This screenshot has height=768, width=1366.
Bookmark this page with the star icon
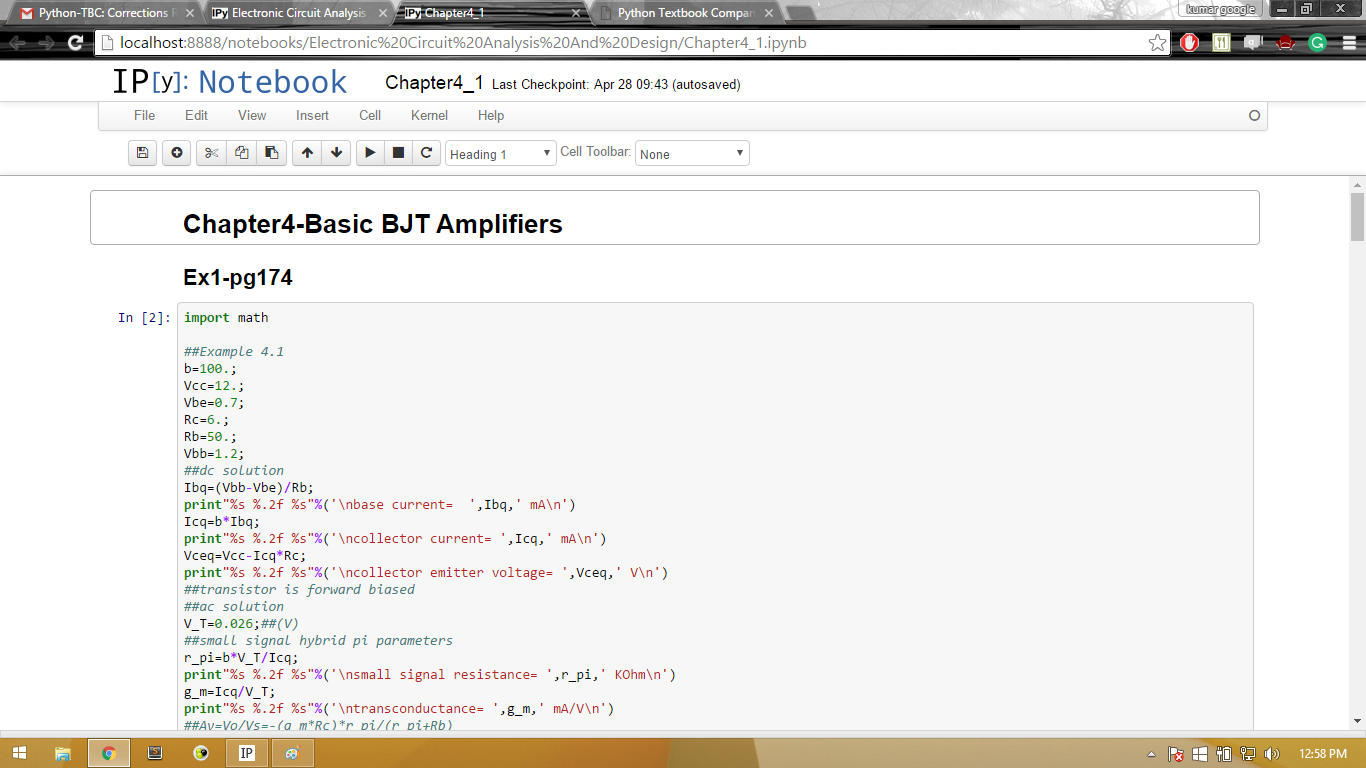click(x=1157, y=43)
